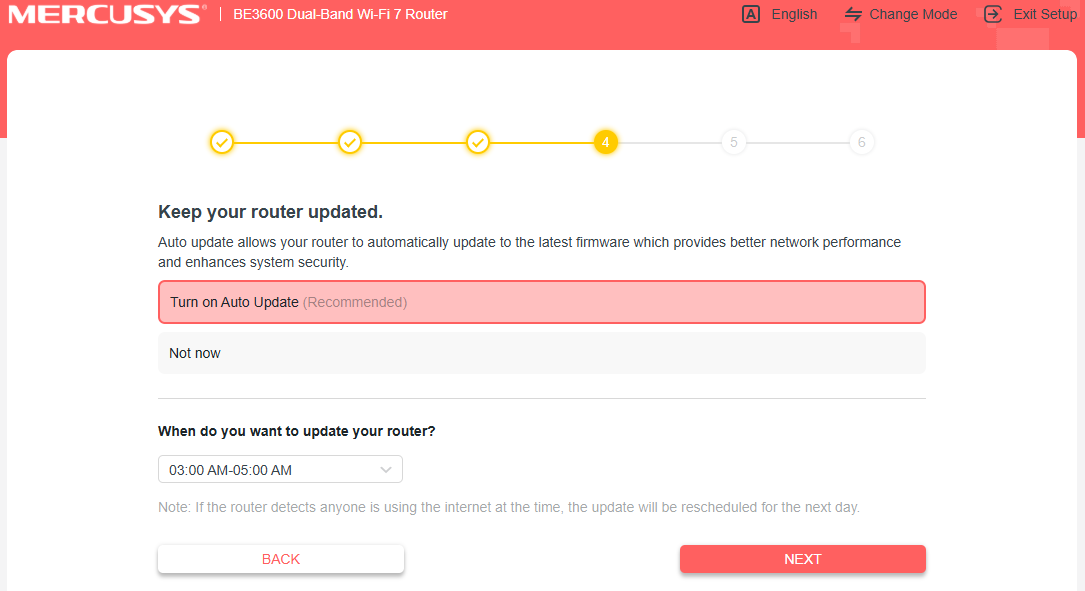1085x591 pixels.
Task: Click the NEXT button
Action: click(802, 559)
